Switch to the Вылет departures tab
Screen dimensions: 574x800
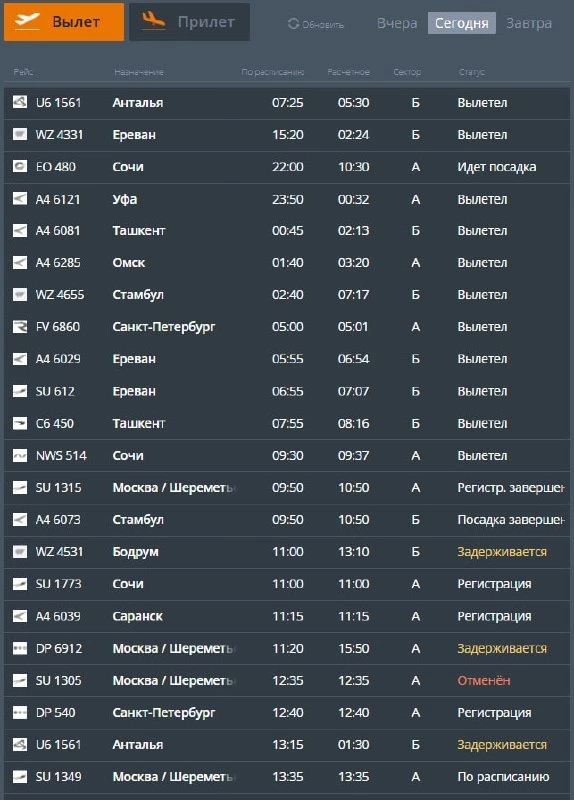tap(64, 22)
